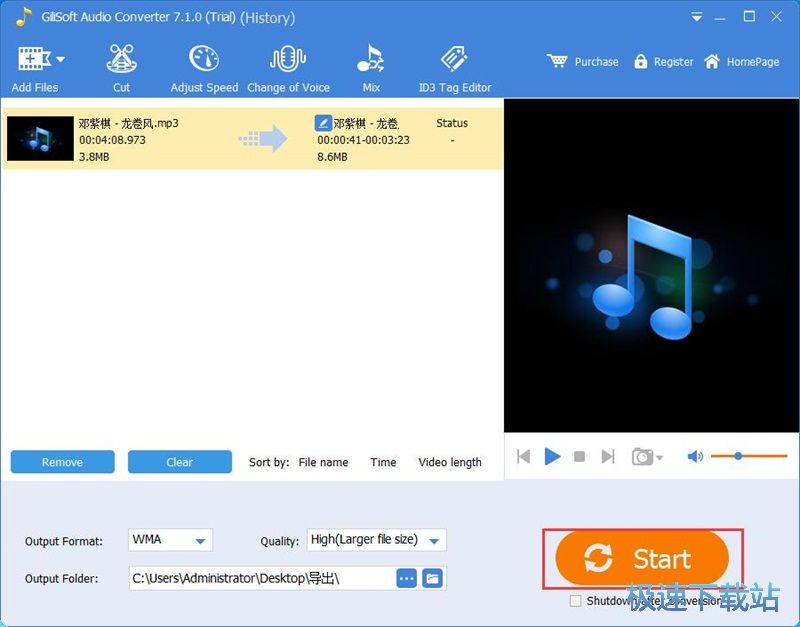The height and width of the screenshot is (627, 800).
Task: Open the Adjust Speed tool
Action: 204,69
